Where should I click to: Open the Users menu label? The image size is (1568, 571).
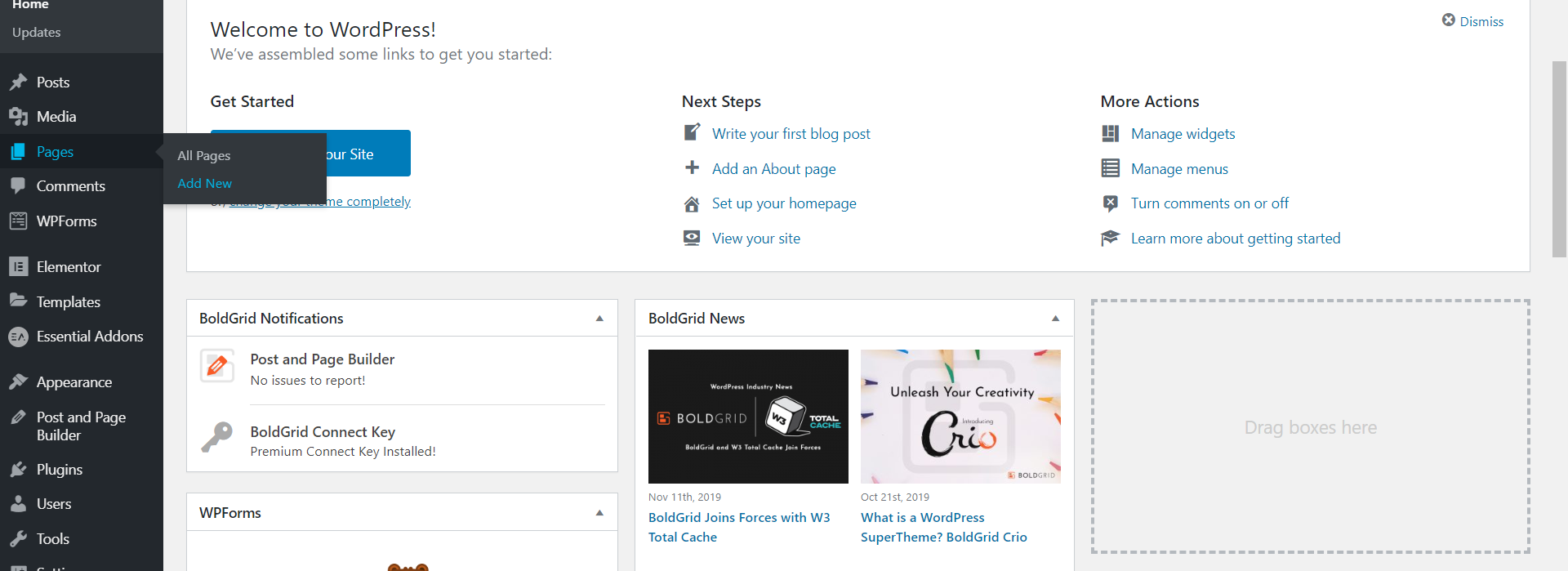pyautogui.click(x=54, y=504)
